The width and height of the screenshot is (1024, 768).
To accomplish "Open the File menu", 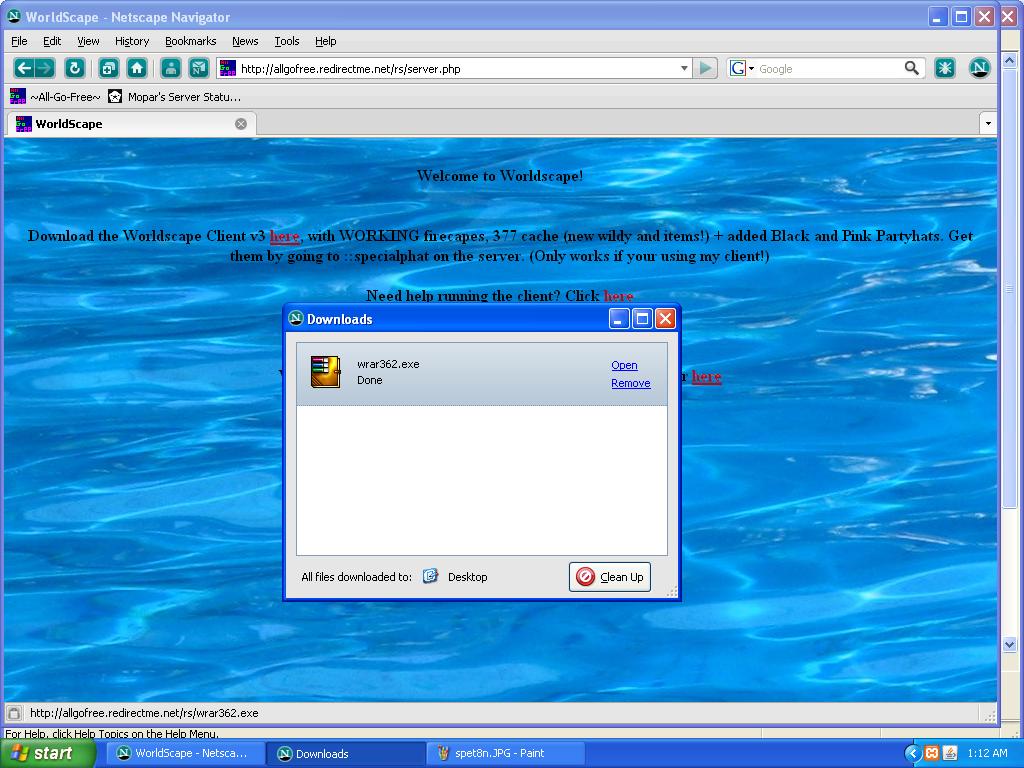I will point(19,41).
